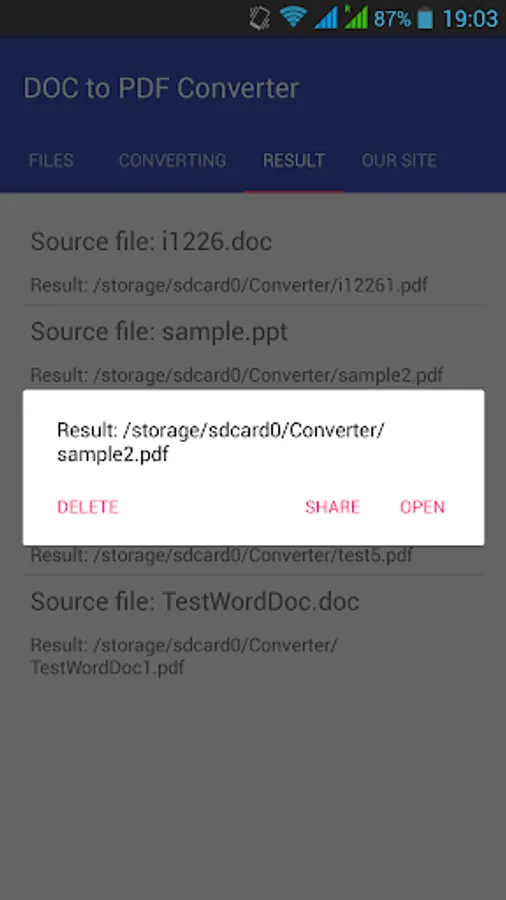Select the i1226.doc source file entry
The height and width of the screenshot is (900, 506).
pos(253,262)
